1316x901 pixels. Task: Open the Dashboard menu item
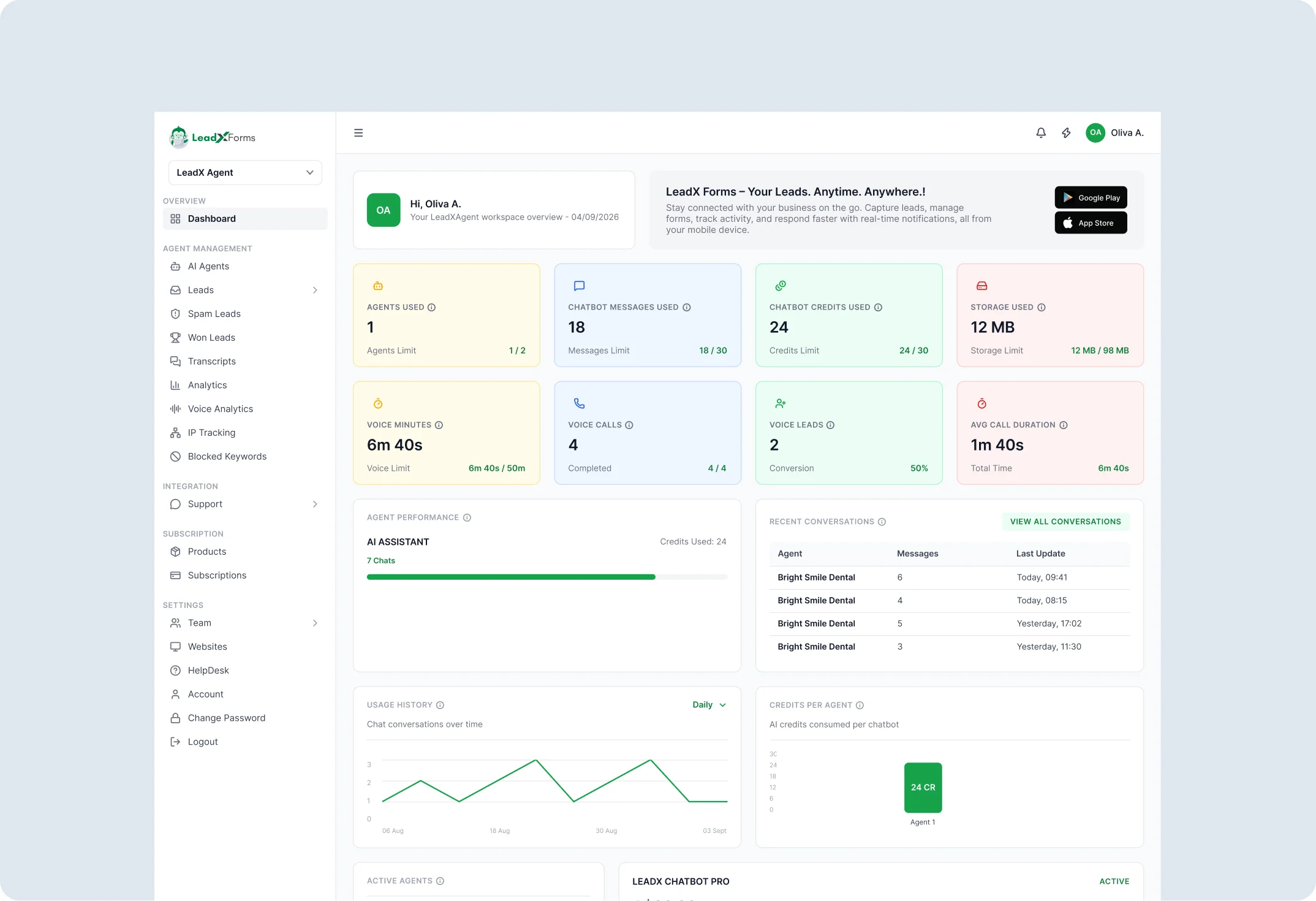[x=245, y=219]
